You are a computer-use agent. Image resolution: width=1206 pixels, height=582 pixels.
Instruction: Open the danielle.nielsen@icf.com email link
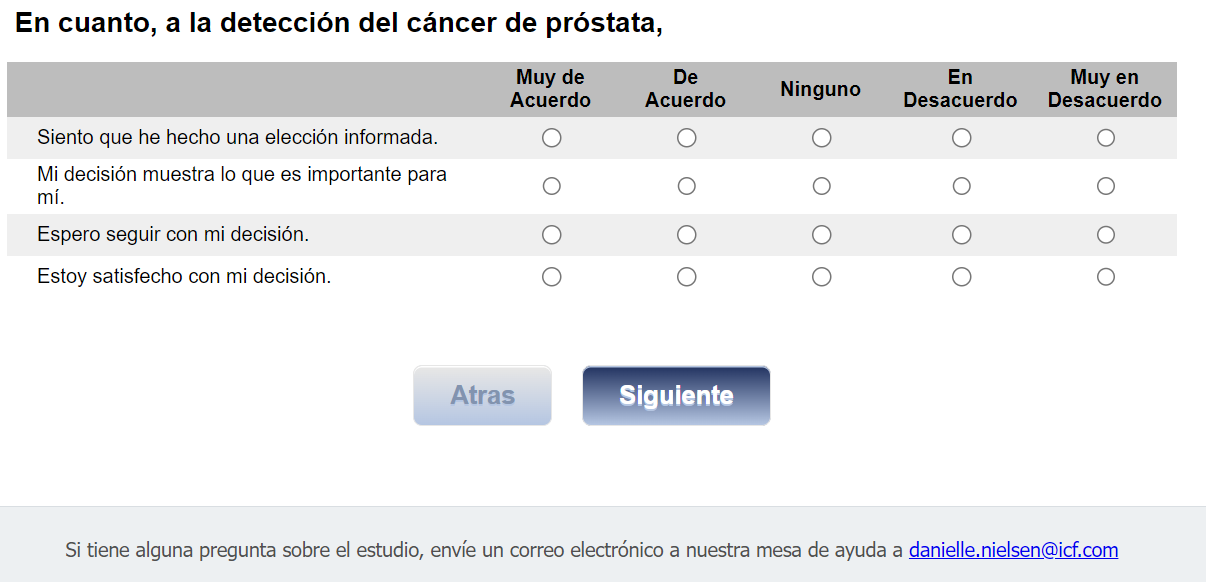coord(1013,550)
